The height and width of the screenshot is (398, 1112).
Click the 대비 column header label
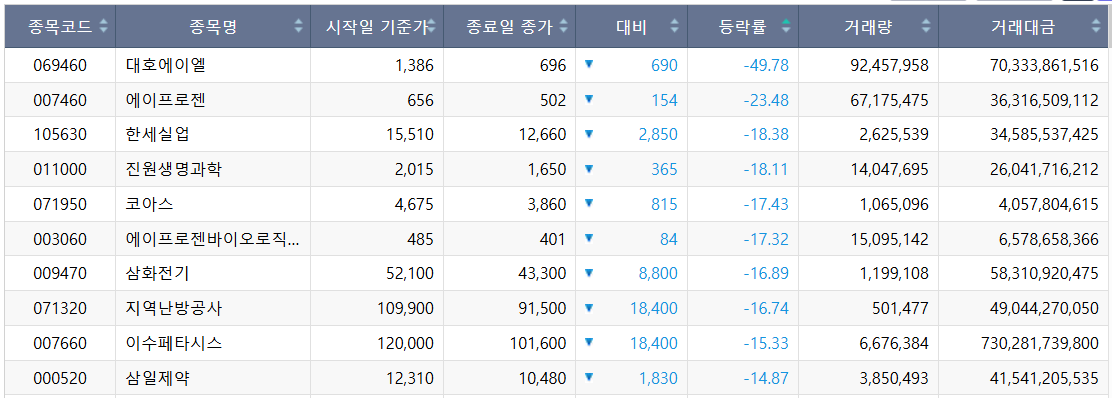point(632,28)
